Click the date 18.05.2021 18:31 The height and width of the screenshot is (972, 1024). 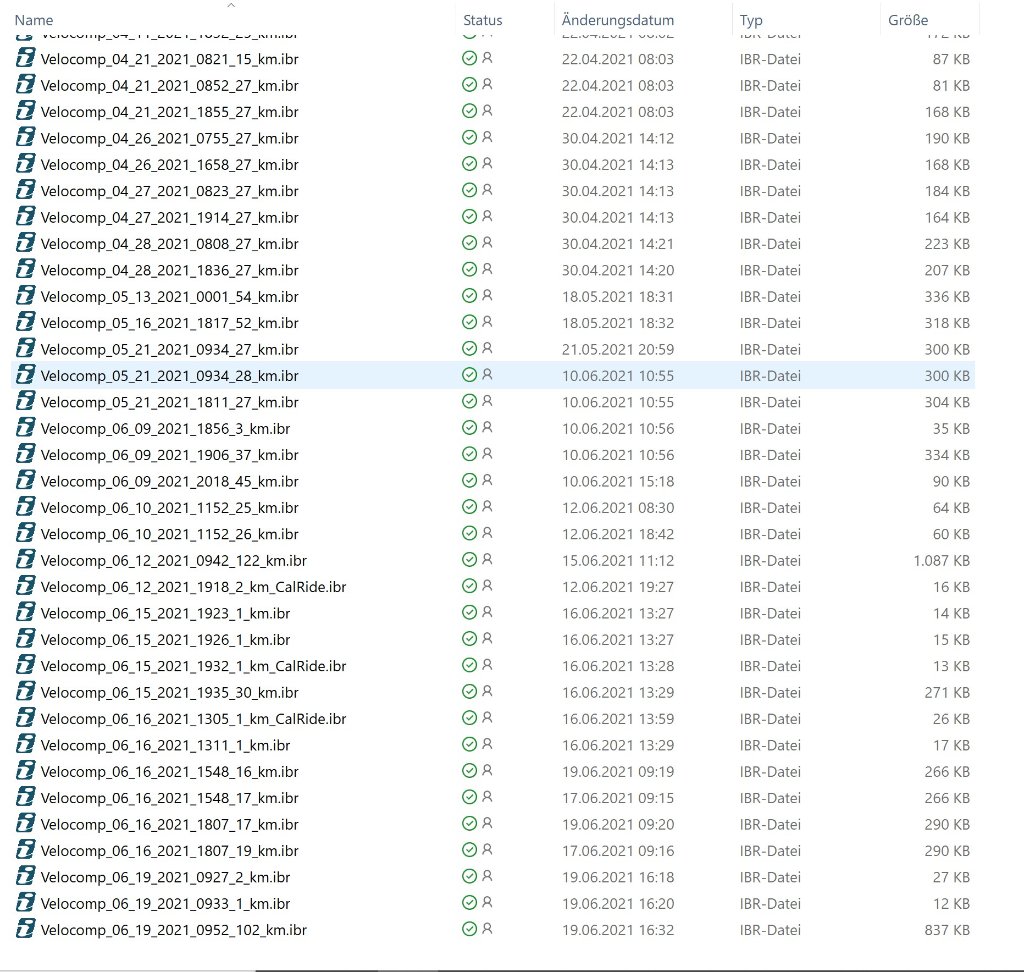point(618,297)
